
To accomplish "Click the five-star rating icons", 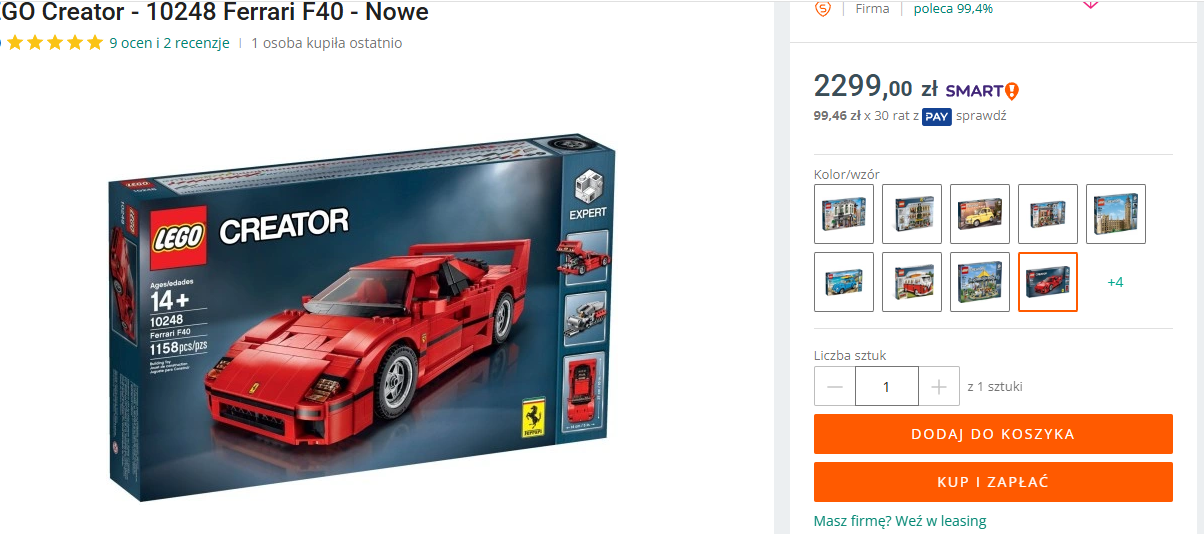I will (x=54, y=42).
